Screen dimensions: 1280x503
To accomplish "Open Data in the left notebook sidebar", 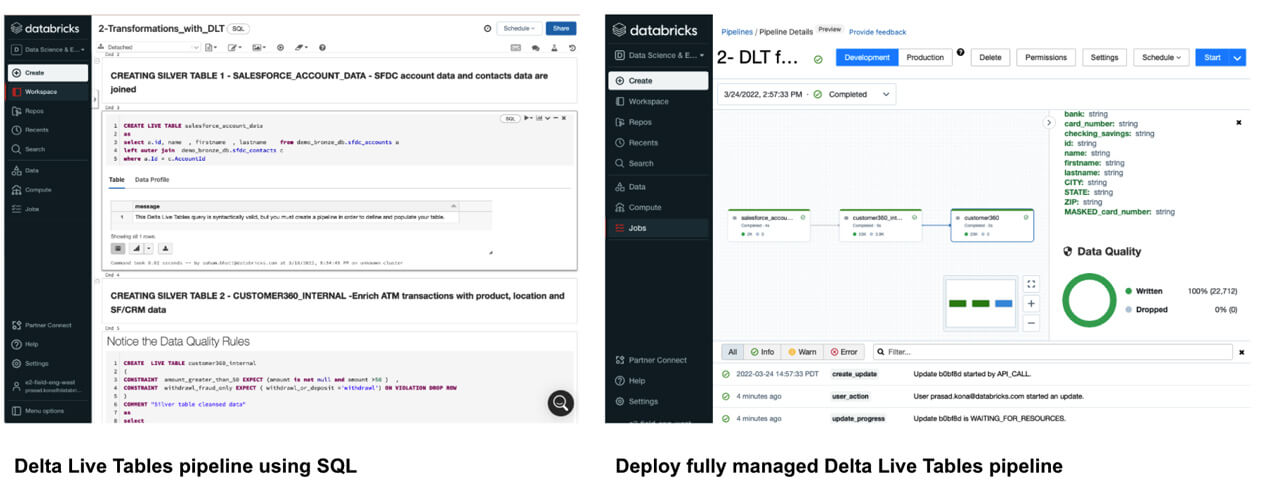I will (48, 170).
